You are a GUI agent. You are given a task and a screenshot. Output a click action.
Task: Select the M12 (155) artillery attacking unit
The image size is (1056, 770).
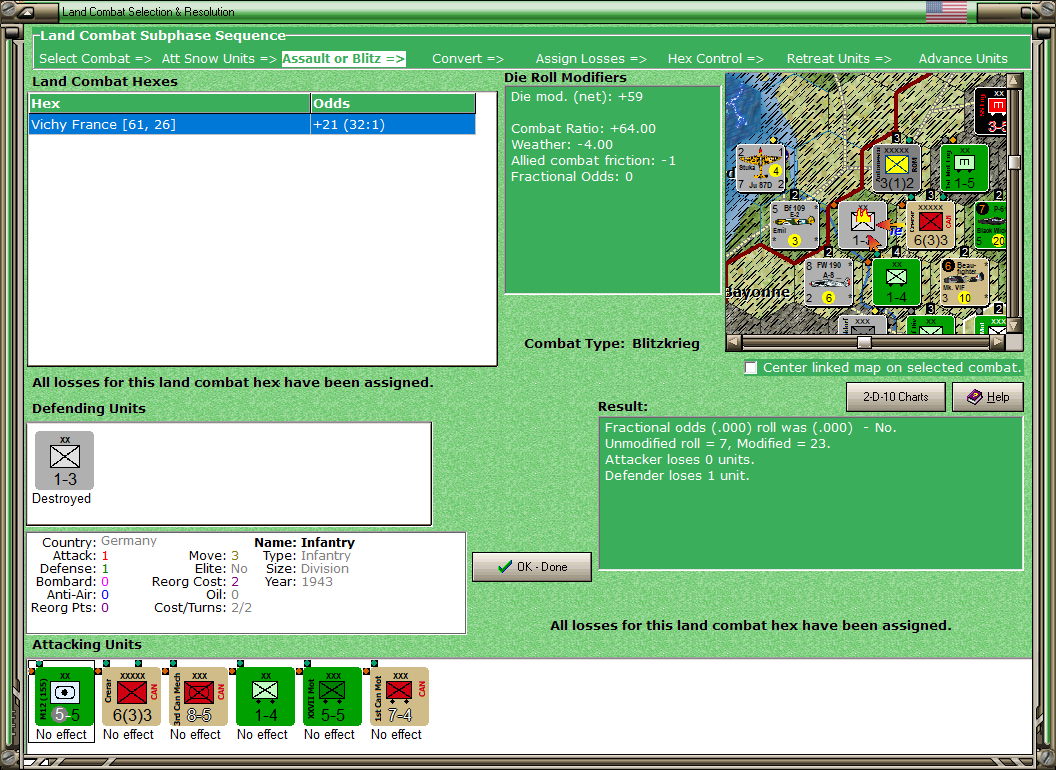64,696
